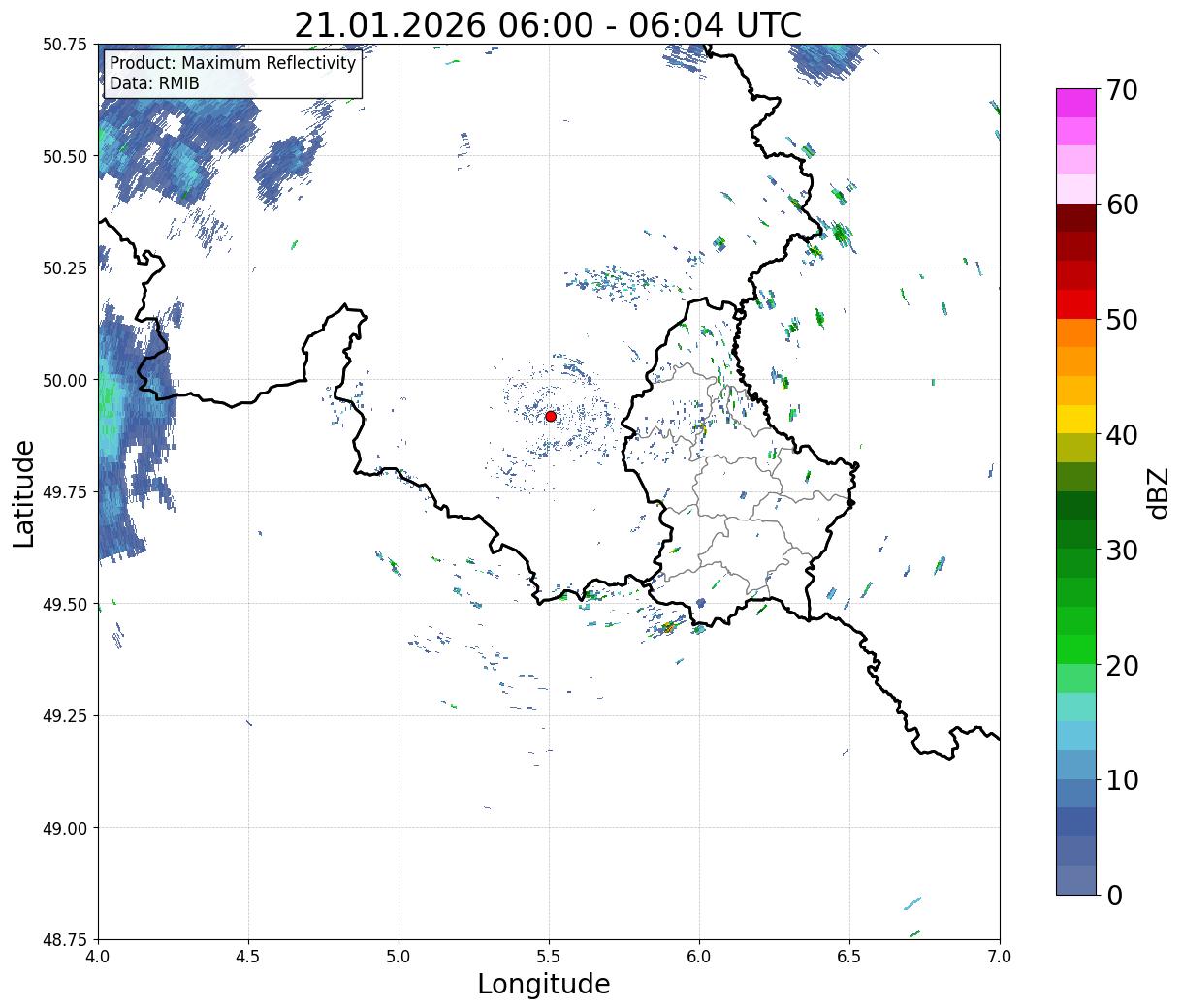Click the 'Data: RMIB' text
This screenshot has height=1008, width=1182.
click(154, 83)
